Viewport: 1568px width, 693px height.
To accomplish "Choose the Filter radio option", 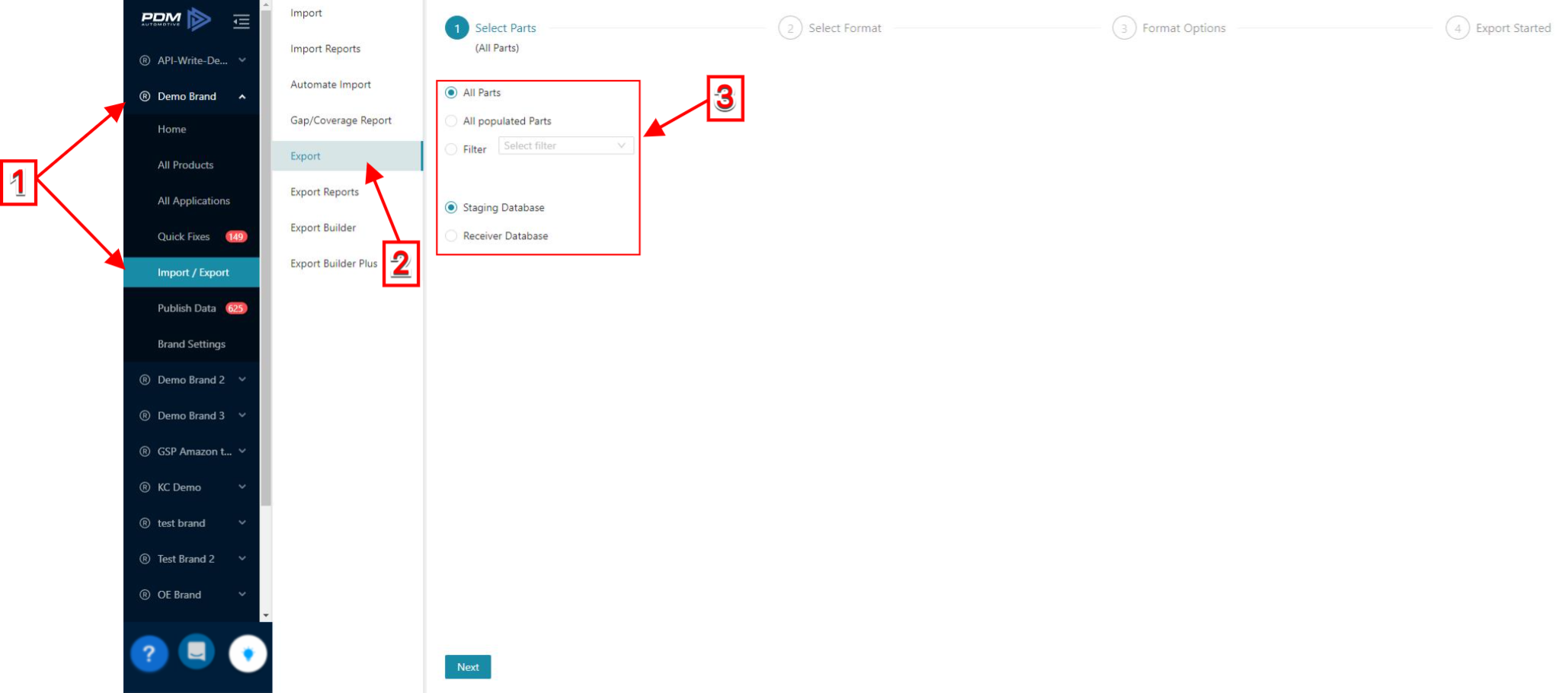I will tap(451, 149).
